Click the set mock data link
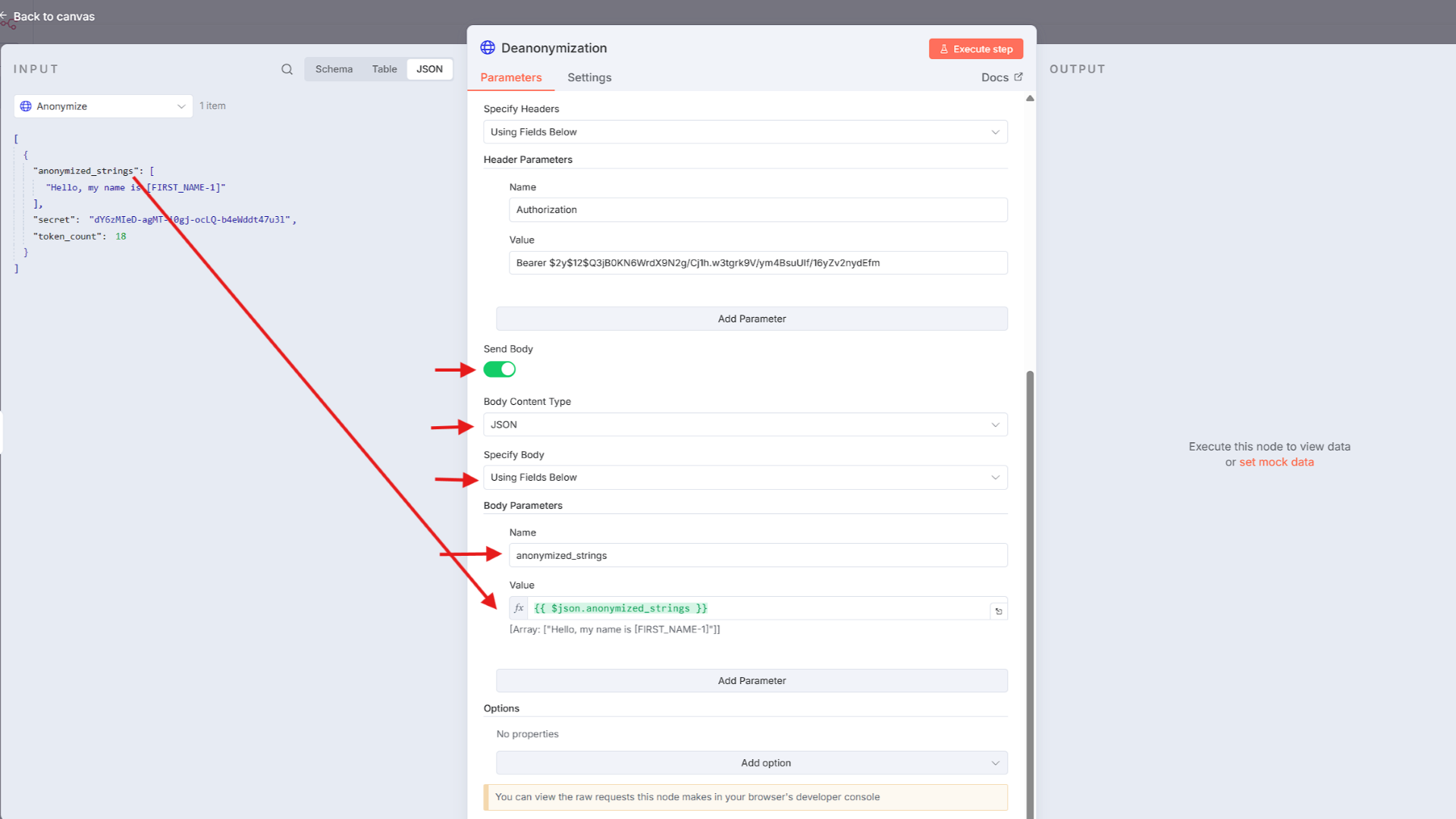Viewport: 1456px width, 819px height. coord(1276,462)
